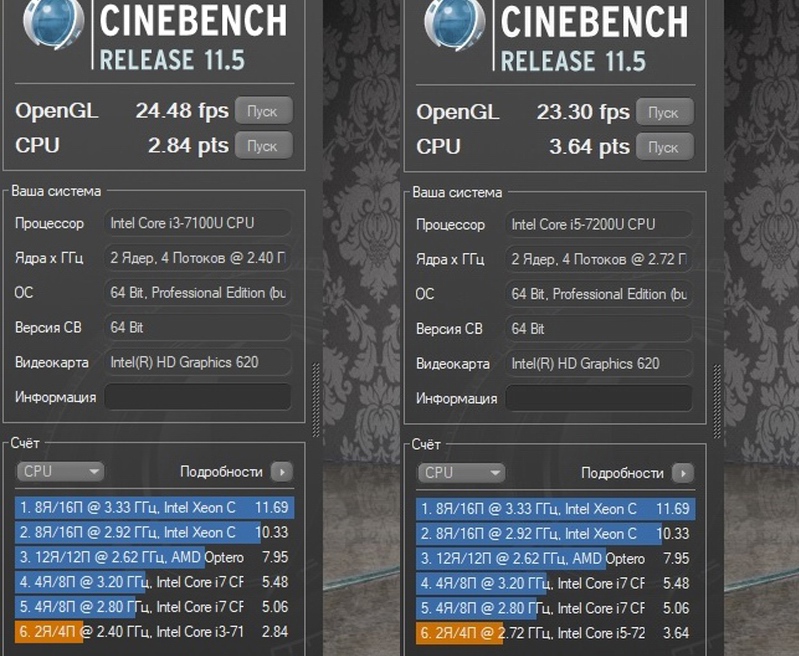Open the CPU ranking dropdown in the right window
This screenshot has height=656, width=799.
click(x=461, y=473)
